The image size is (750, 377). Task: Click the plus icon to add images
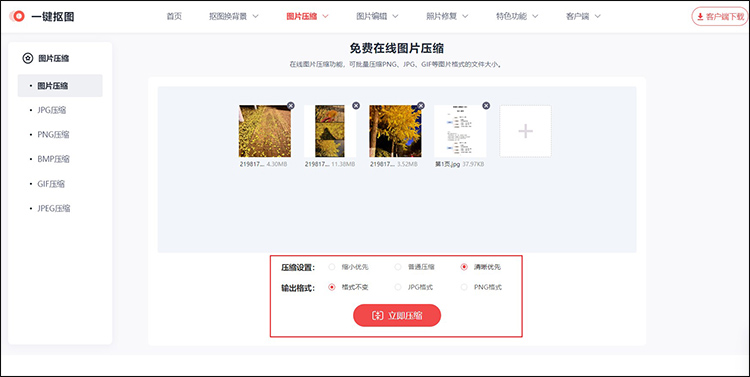point(525,131)
